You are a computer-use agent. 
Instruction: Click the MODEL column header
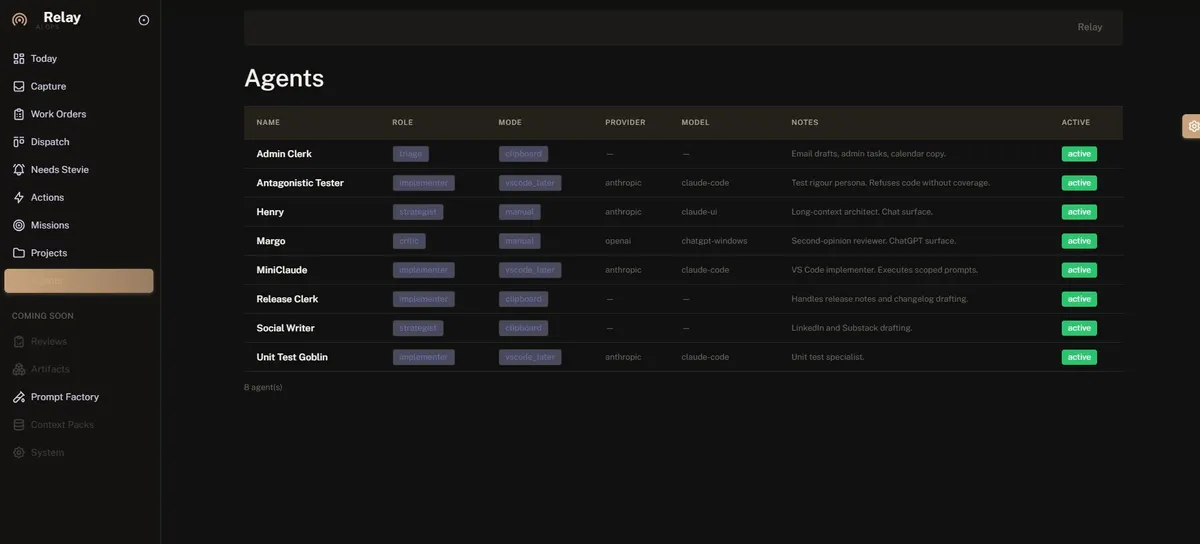pos(695,123)
